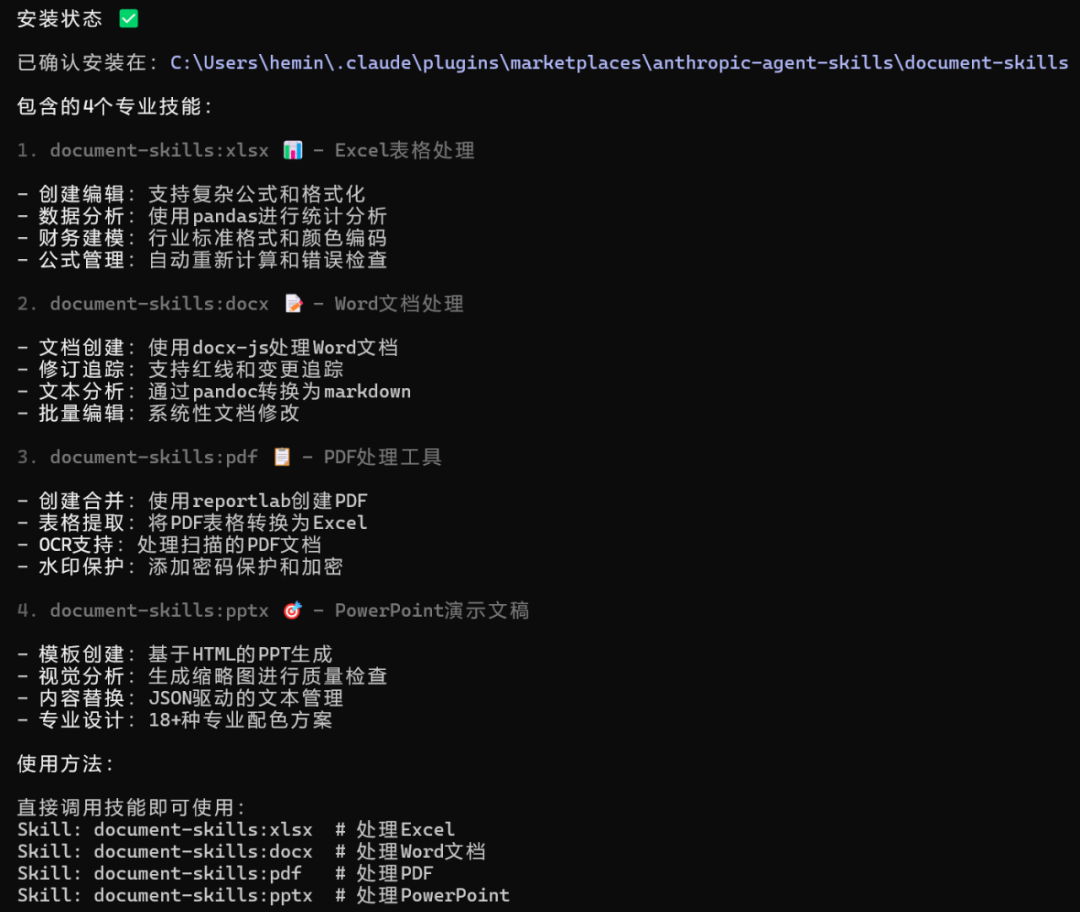
Task: Click the comment '# 处理Word文档'
Action: coord(411,851)
